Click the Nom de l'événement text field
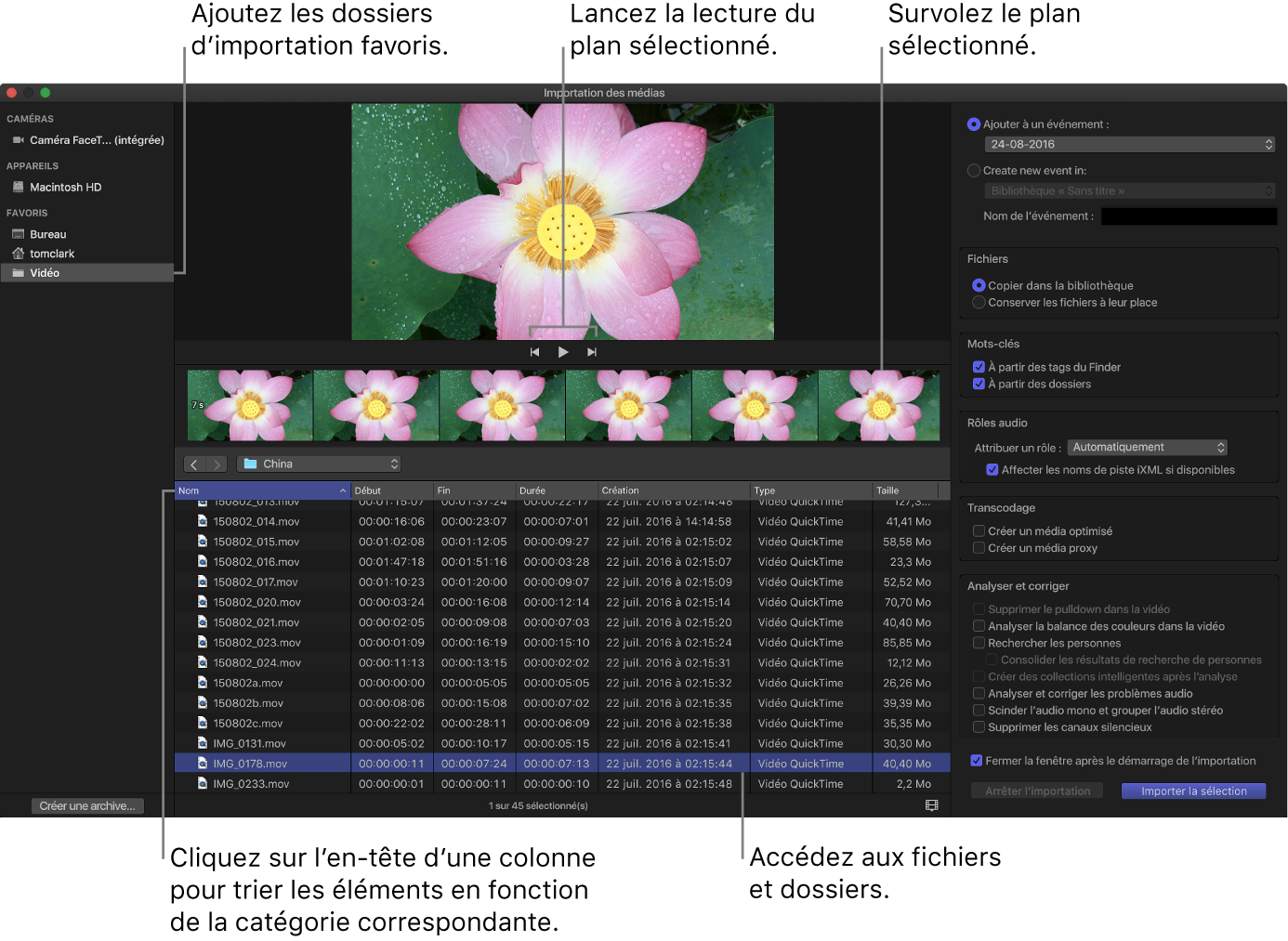1288x941 pixels. coord(1189,216)
